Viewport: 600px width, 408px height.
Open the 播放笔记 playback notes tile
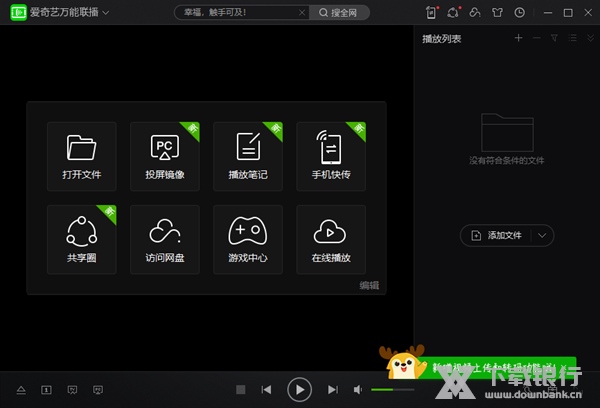[248, 156]
